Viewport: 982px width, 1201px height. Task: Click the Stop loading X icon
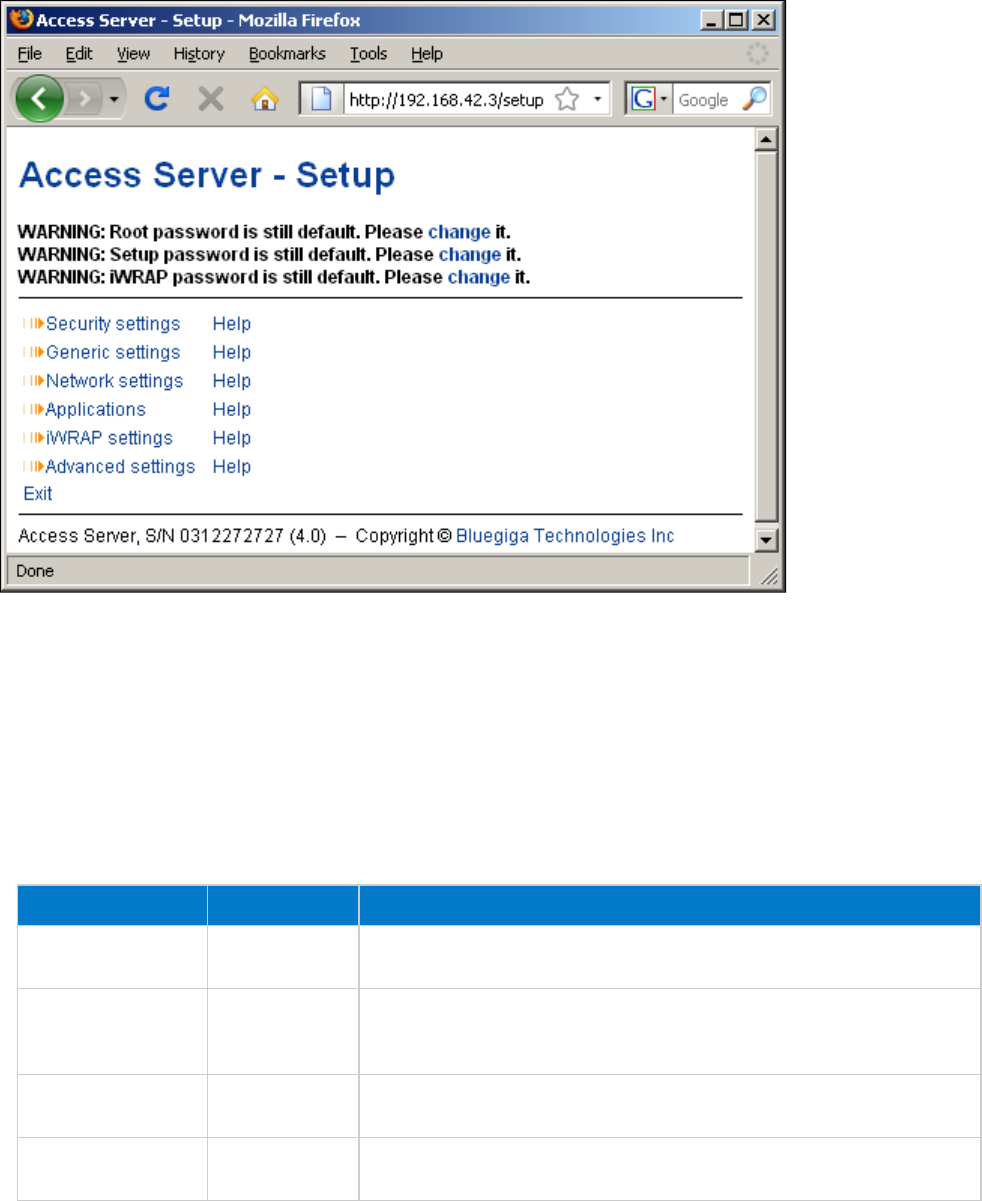210,99
